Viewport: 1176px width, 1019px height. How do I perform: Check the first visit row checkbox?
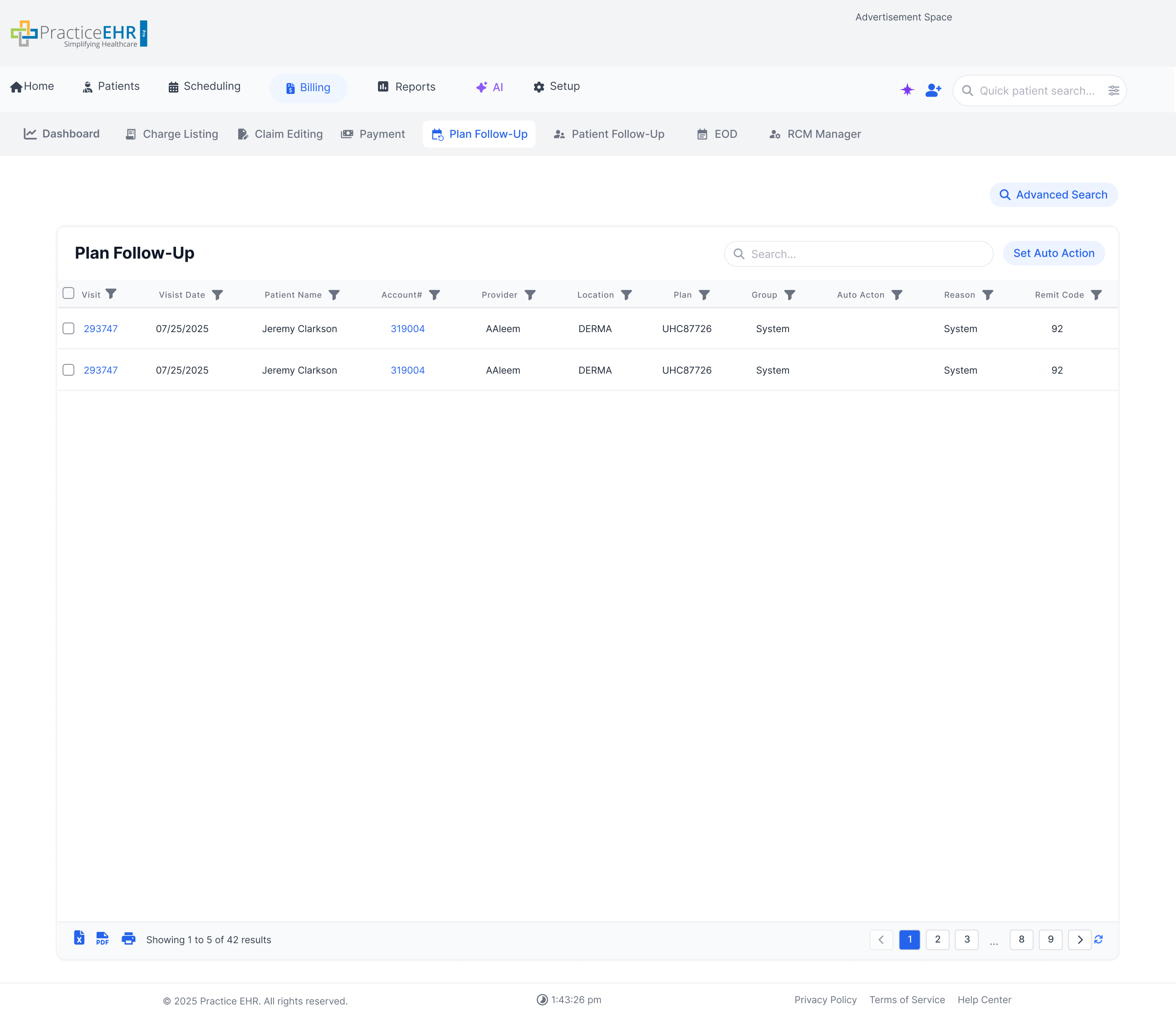68,328
